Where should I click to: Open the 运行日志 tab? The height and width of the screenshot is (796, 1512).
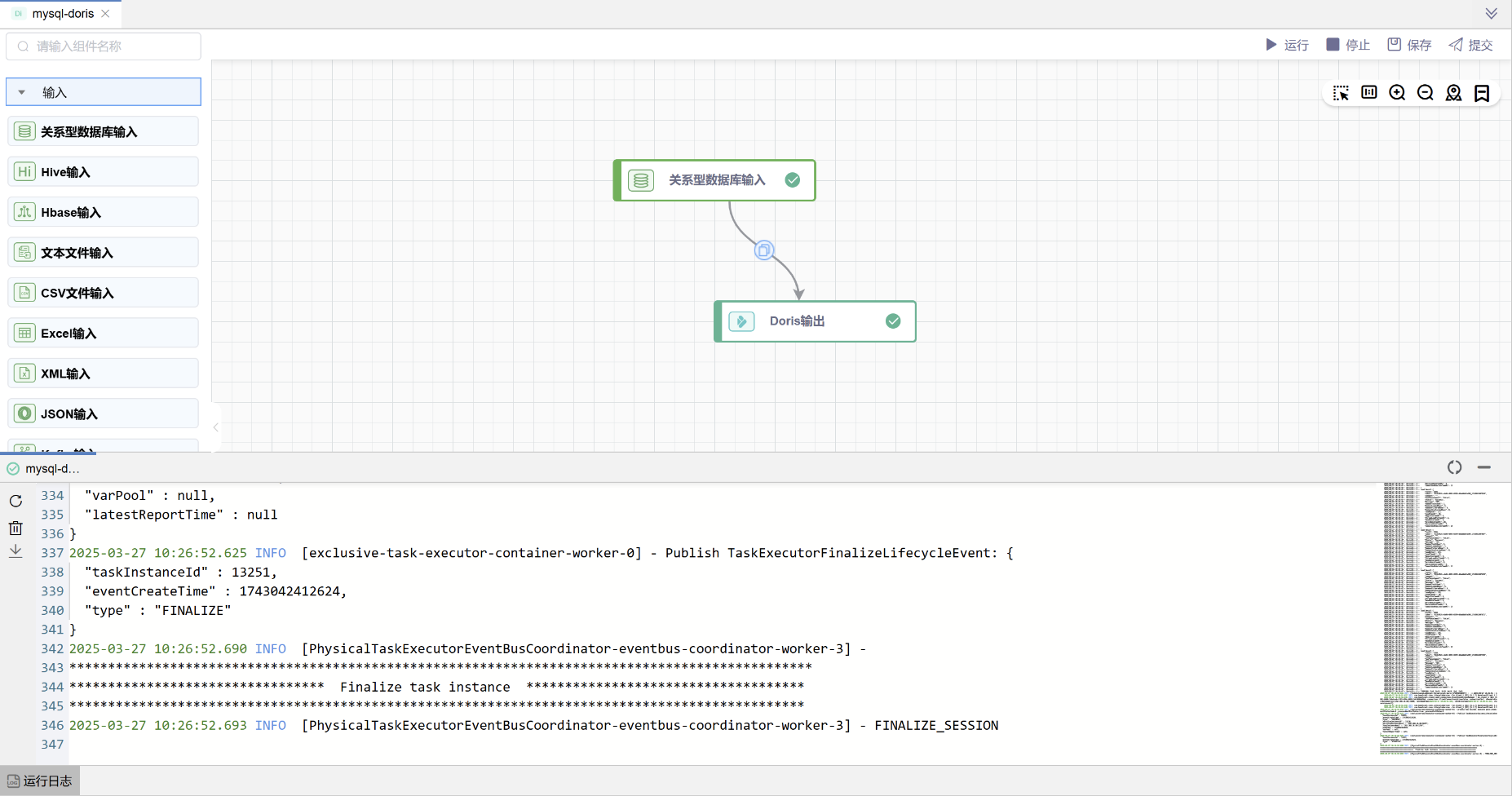pyautogui.click(x=40, y=781)
